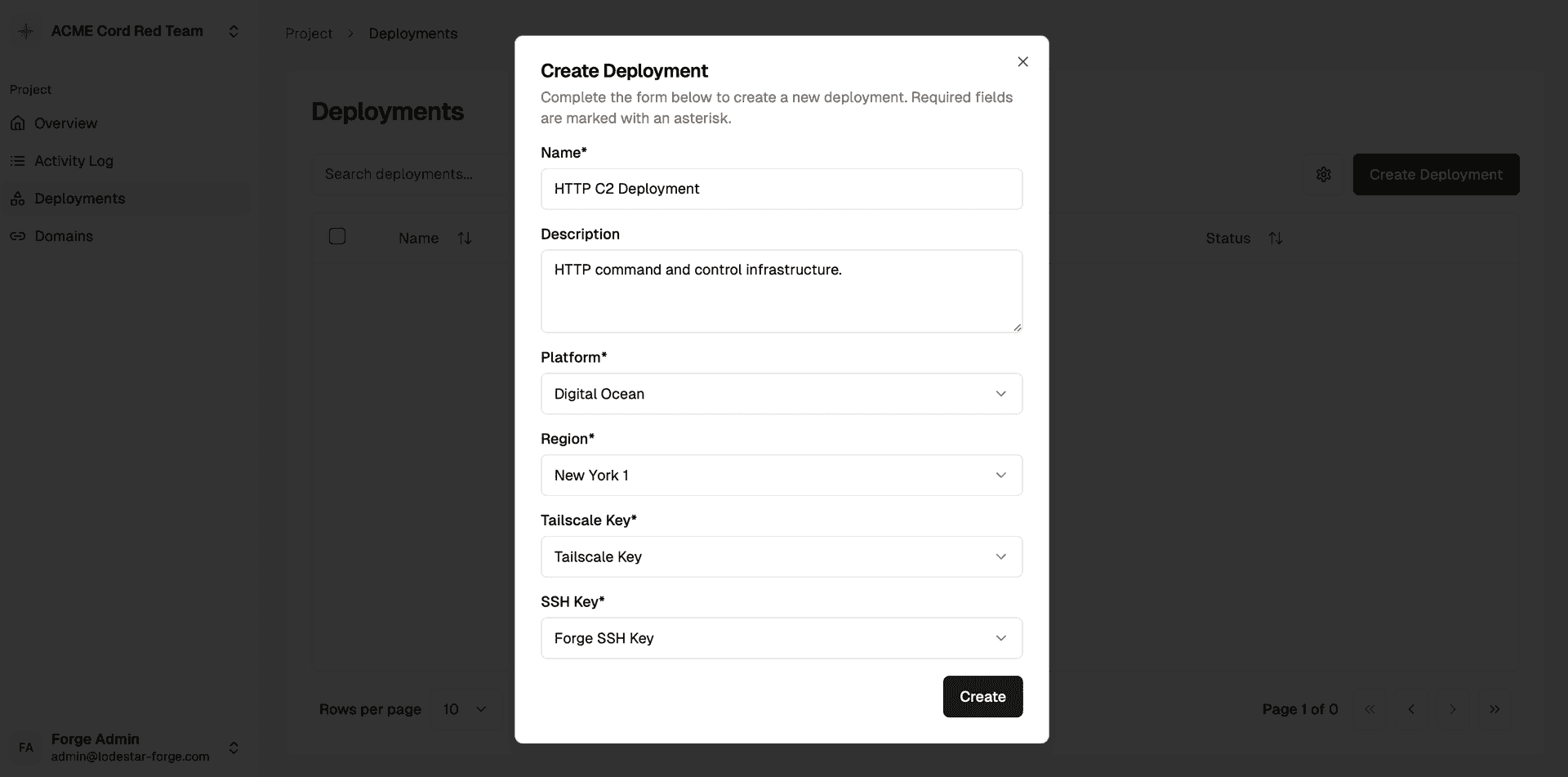Open table settings gear icon
The width and height of the screenshot is (1568, 777).
coord(1324,174)
